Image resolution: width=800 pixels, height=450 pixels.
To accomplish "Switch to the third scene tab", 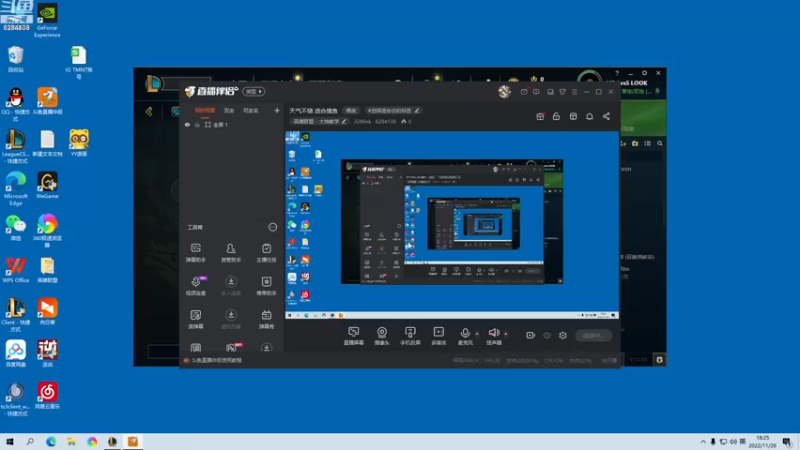I will (250, 110).
